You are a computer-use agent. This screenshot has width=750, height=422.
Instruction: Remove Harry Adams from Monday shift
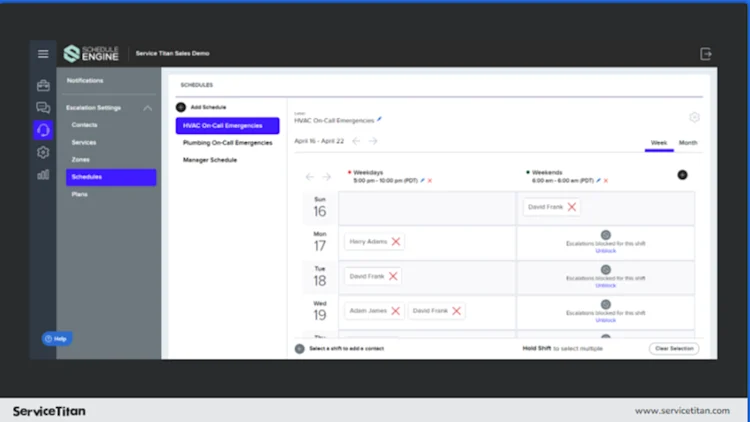coord(396,242)
